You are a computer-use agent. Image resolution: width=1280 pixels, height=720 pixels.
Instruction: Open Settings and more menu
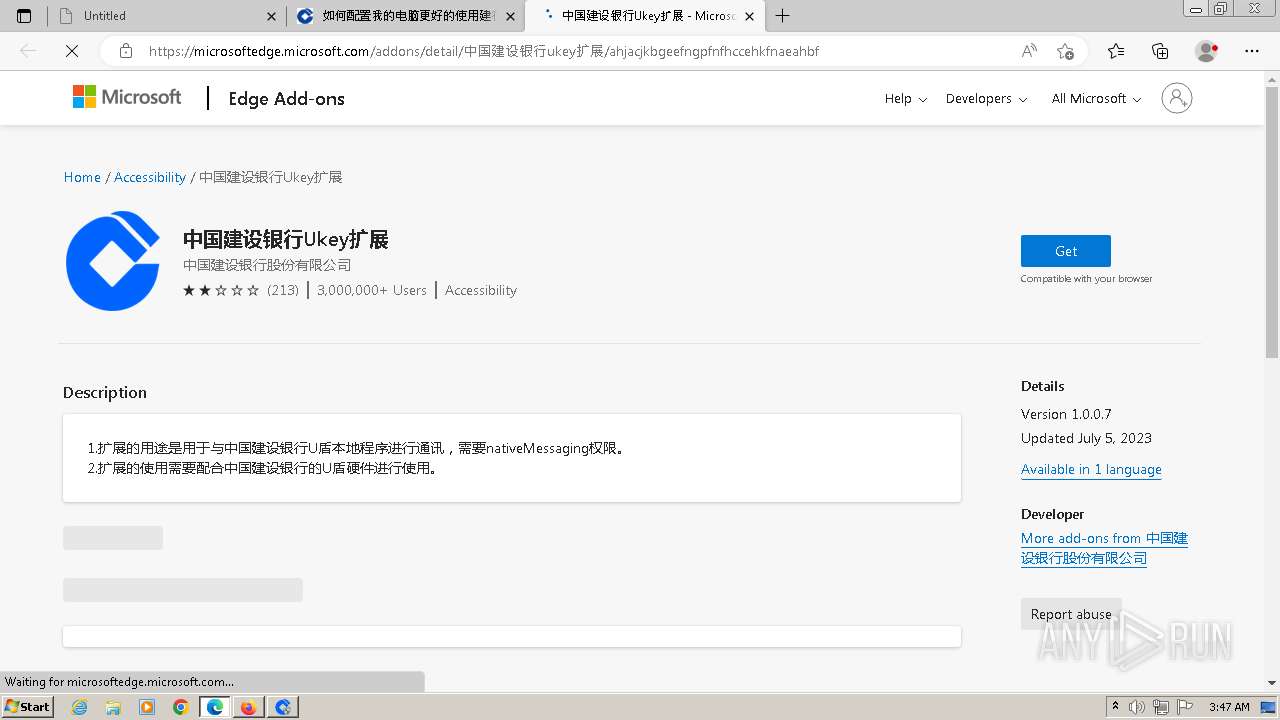(x=1252, y=51)
